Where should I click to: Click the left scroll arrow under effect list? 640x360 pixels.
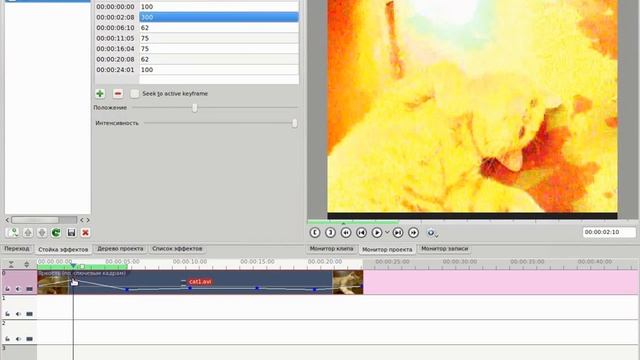(7, 220)
